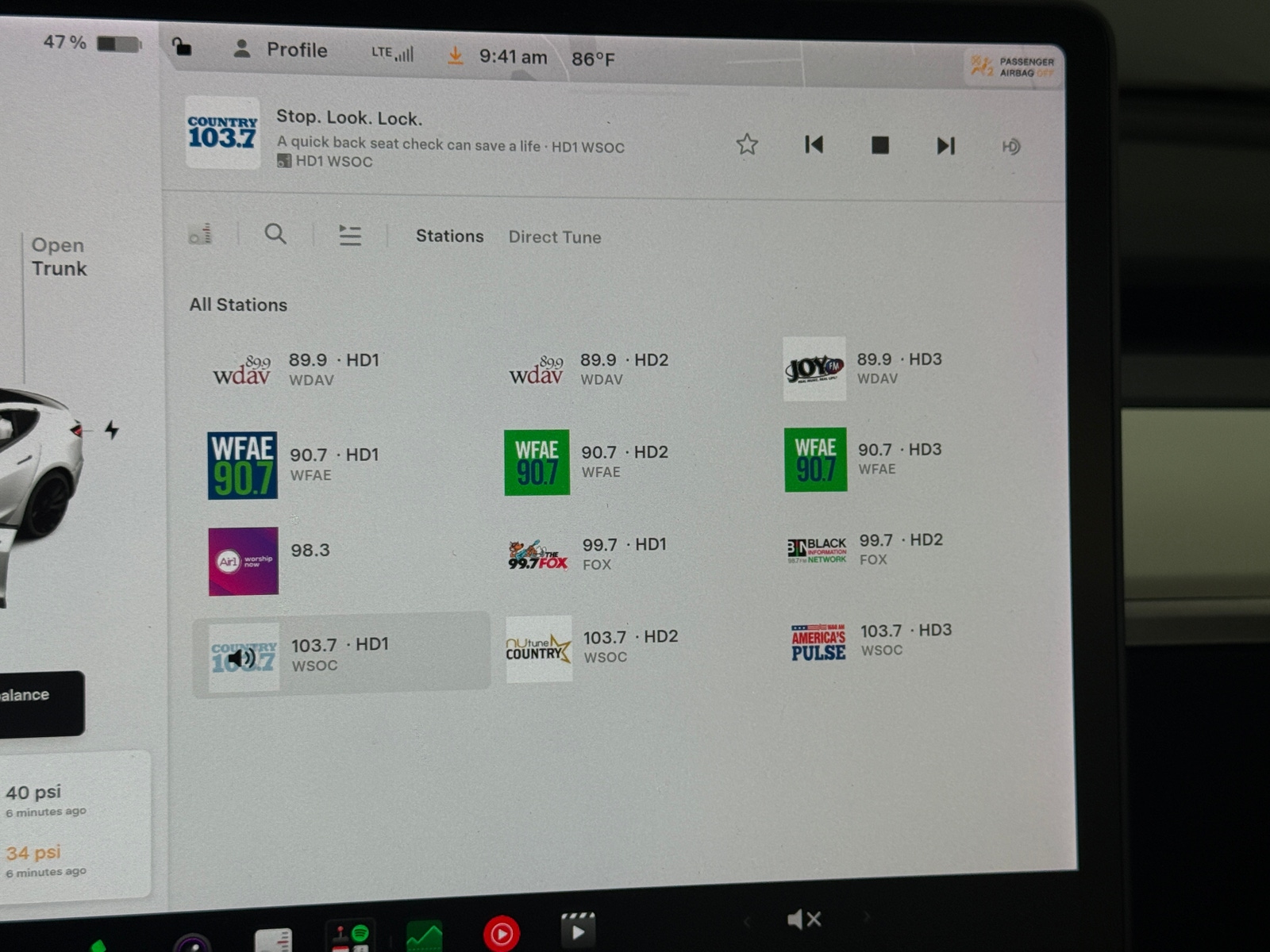Favorite the current station with the star
The image size is (1270, 952).
[747, 144]
